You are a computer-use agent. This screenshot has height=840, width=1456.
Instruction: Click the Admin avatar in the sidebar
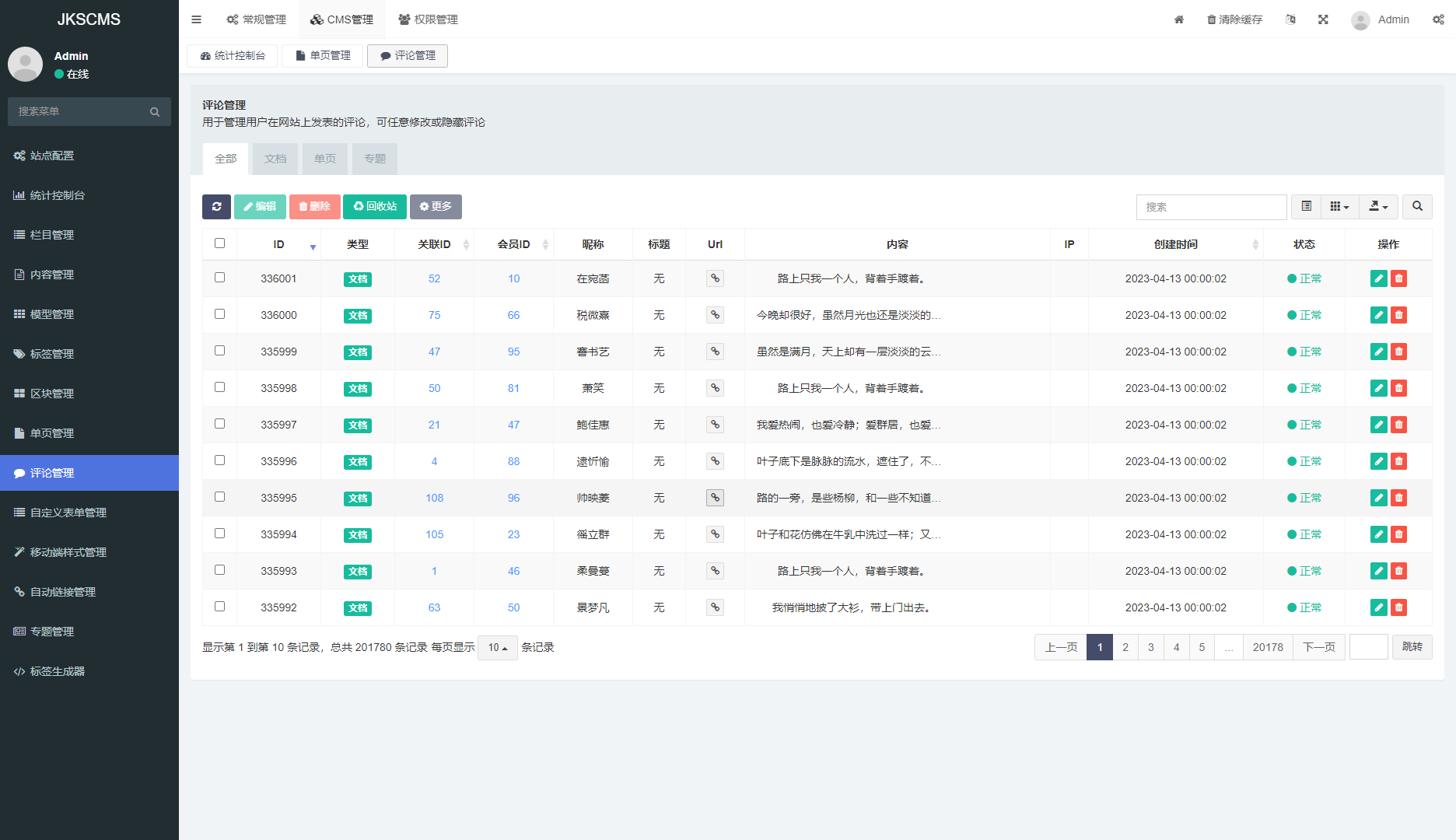26,64
